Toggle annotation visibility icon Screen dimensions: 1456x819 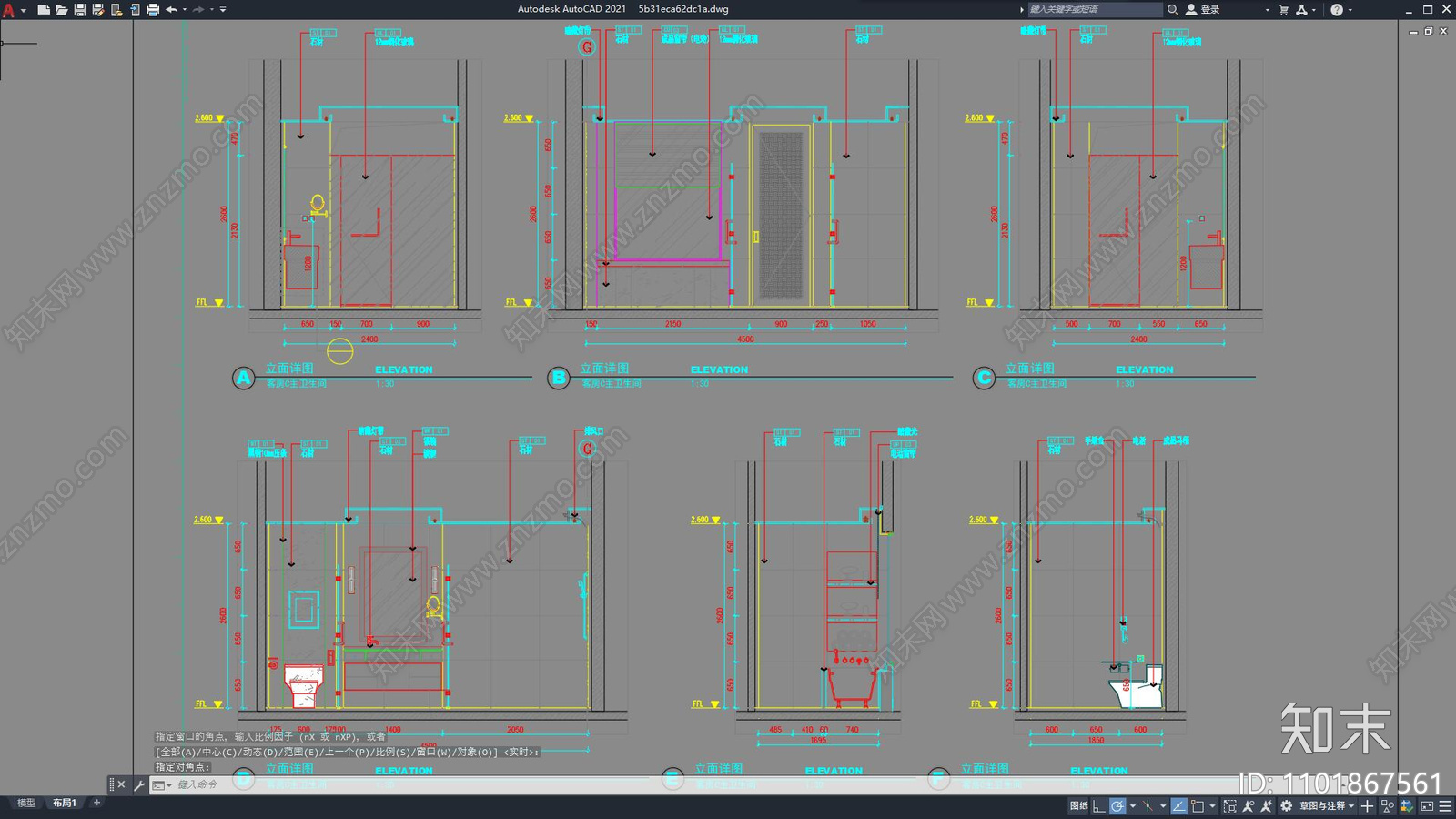click(x=1249, y=806)
